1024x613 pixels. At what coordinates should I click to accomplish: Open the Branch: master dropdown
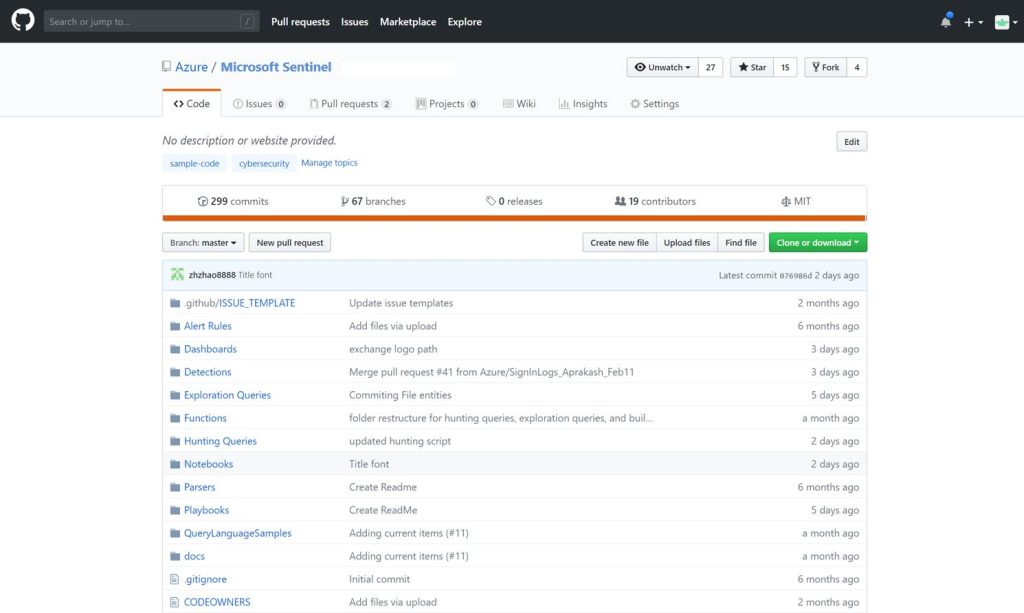tap(203, 242)
